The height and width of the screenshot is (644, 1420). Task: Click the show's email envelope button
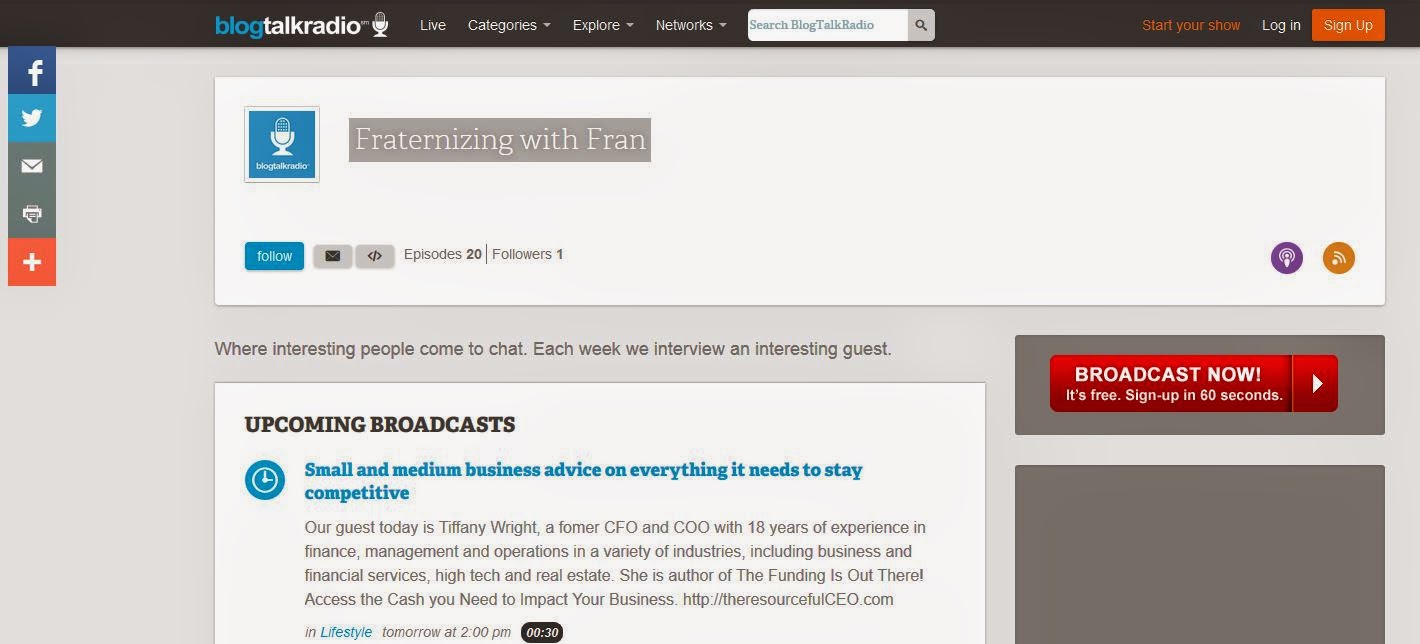pos(332,256)
